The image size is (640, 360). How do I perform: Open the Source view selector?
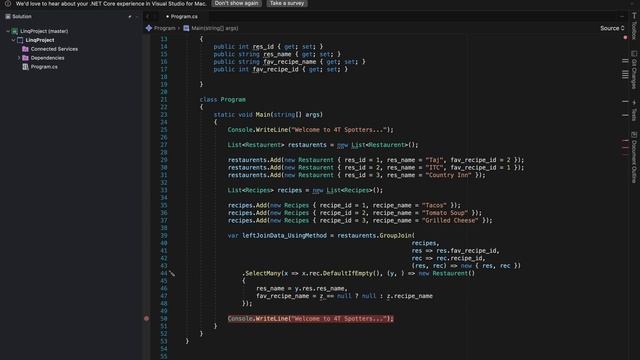[612, 28]
